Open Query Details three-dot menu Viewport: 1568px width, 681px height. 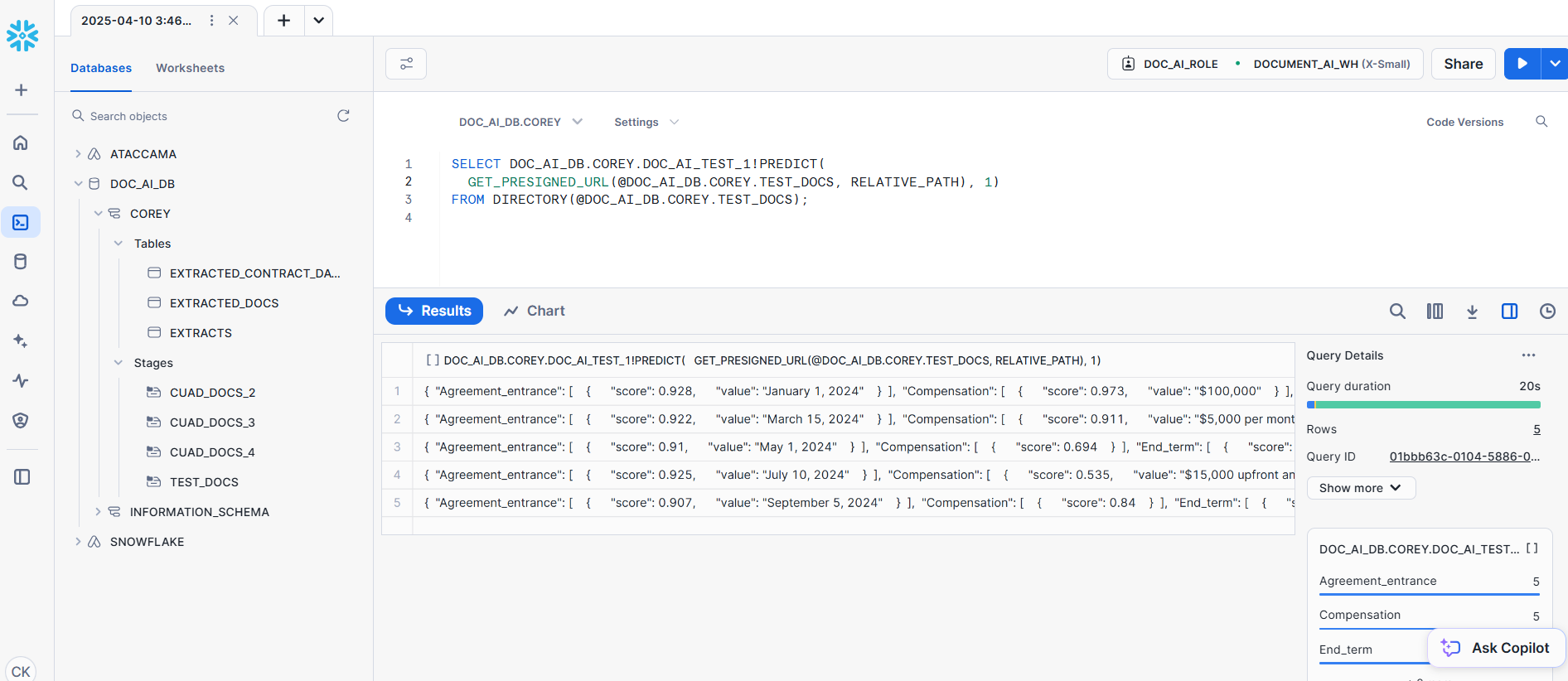tap(1528, 355)
